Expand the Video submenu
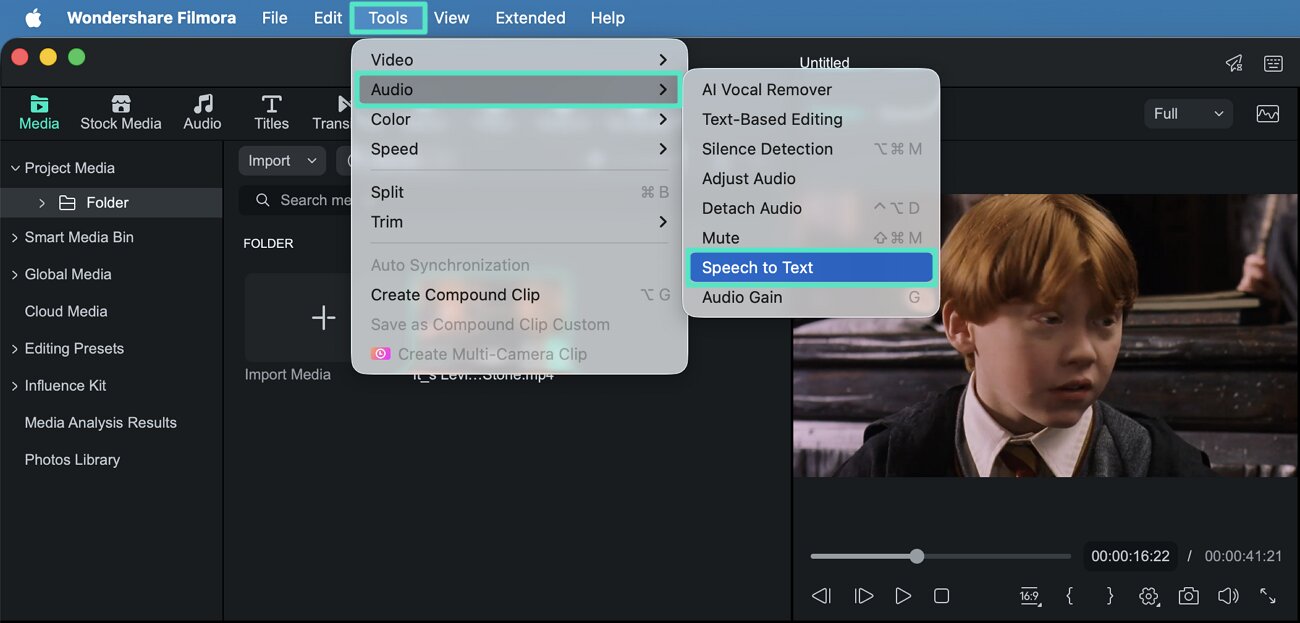Image resolution: width=1300 pixels, height=623 pixels. click(519, 60)
